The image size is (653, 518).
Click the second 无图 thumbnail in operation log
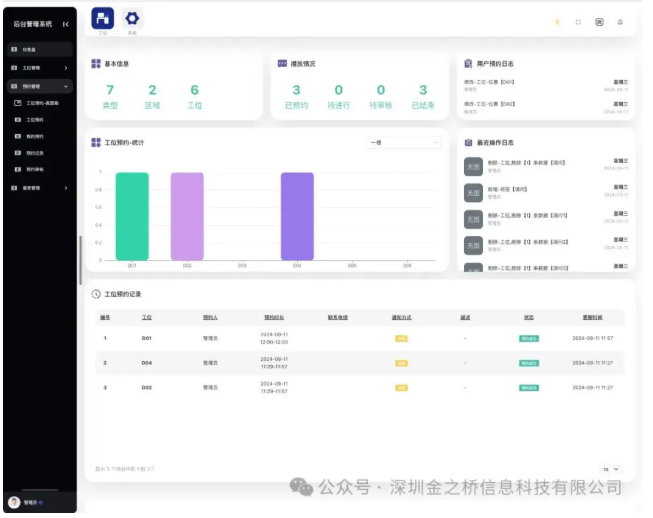[x=473, y=193]
